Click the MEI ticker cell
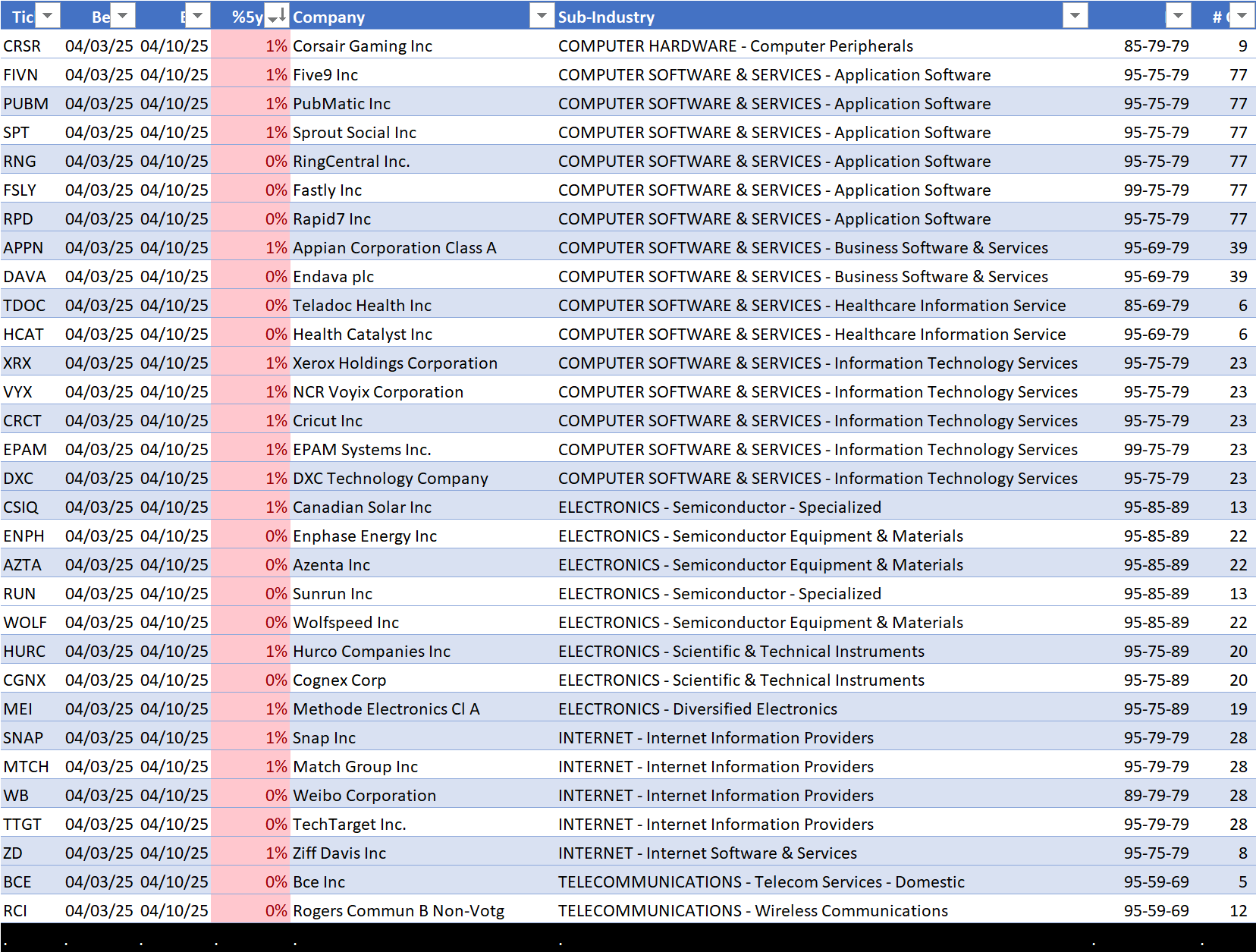 click(x=31, y=709)
